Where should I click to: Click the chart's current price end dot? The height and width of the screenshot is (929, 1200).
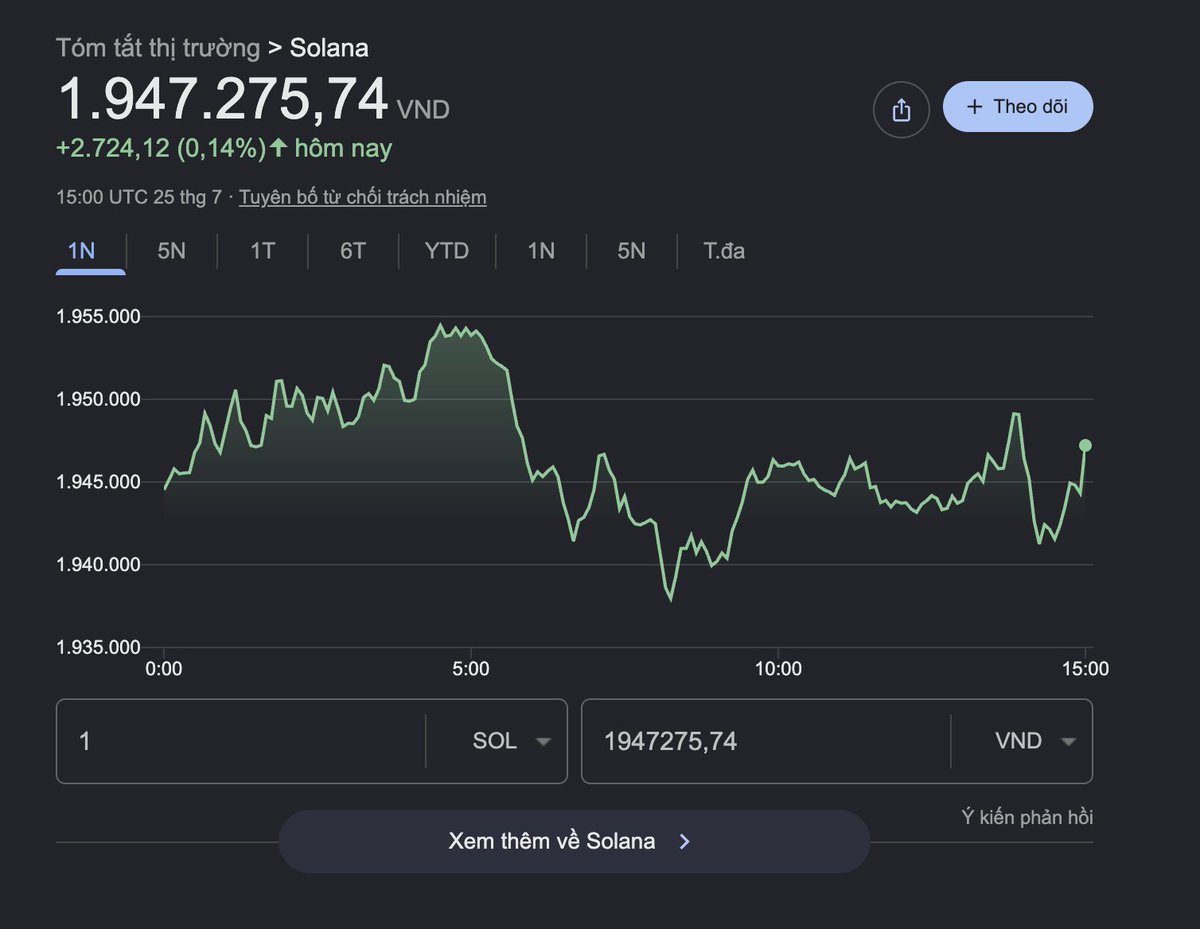point(1085,445)
